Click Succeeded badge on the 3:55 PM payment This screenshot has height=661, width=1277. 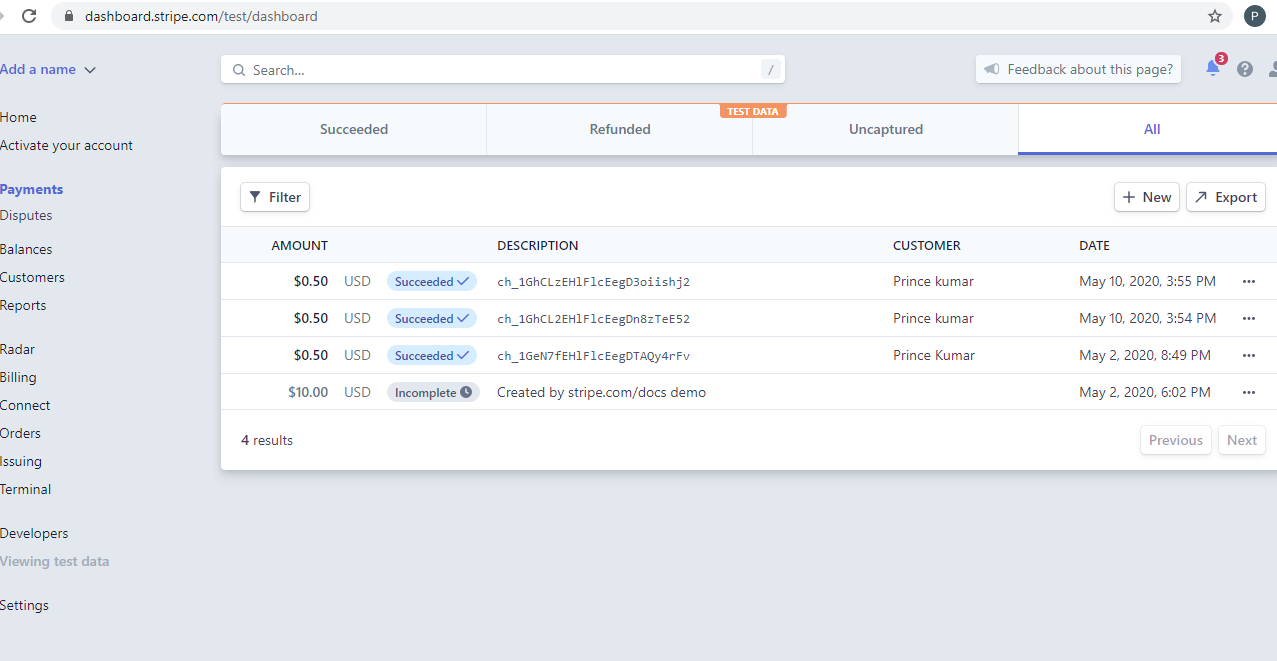click(x=432, y=282)
